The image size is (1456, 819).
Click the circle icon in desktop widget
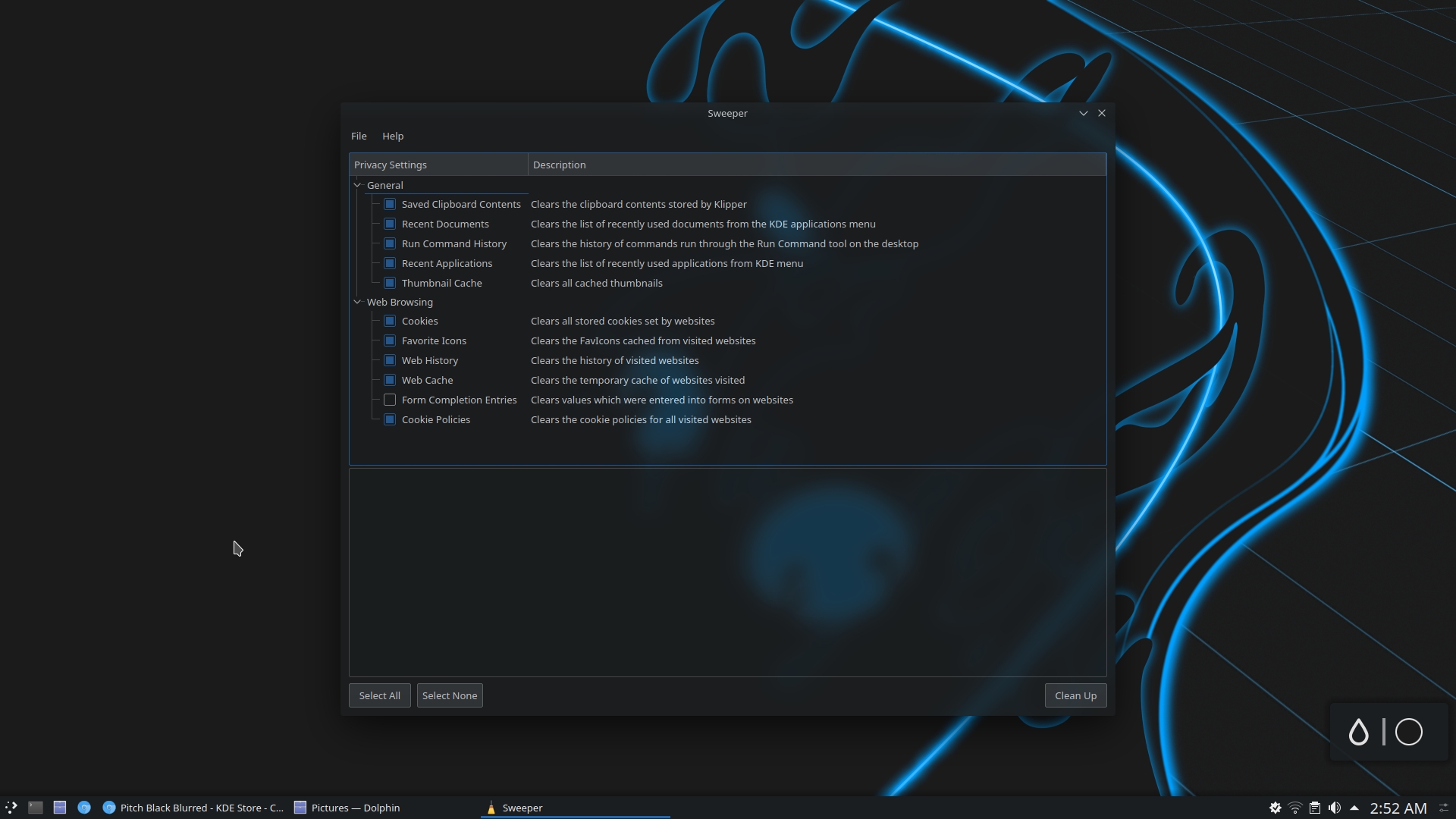tap(1409, 732)
